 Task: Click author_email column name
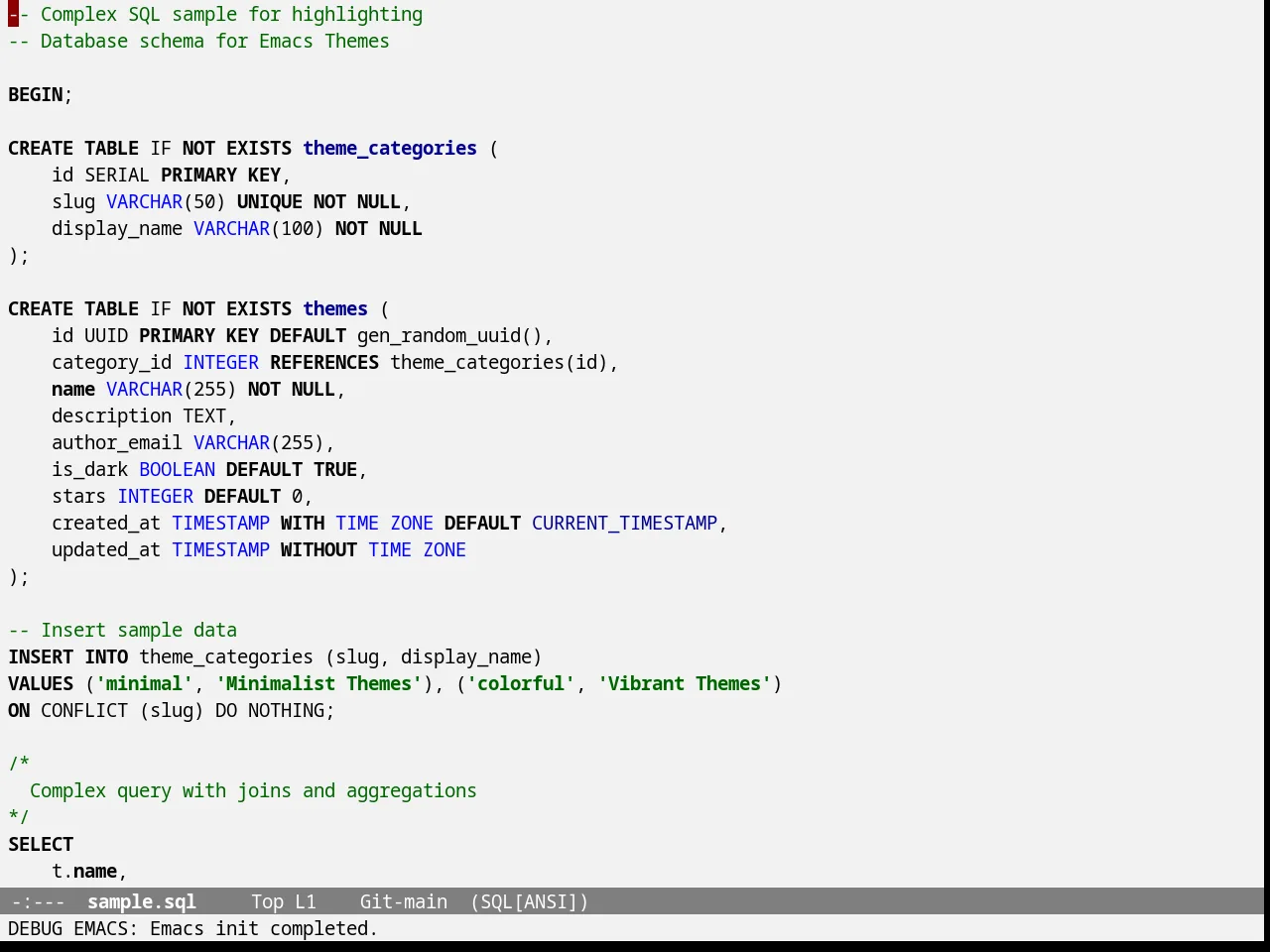pos(117,442)
